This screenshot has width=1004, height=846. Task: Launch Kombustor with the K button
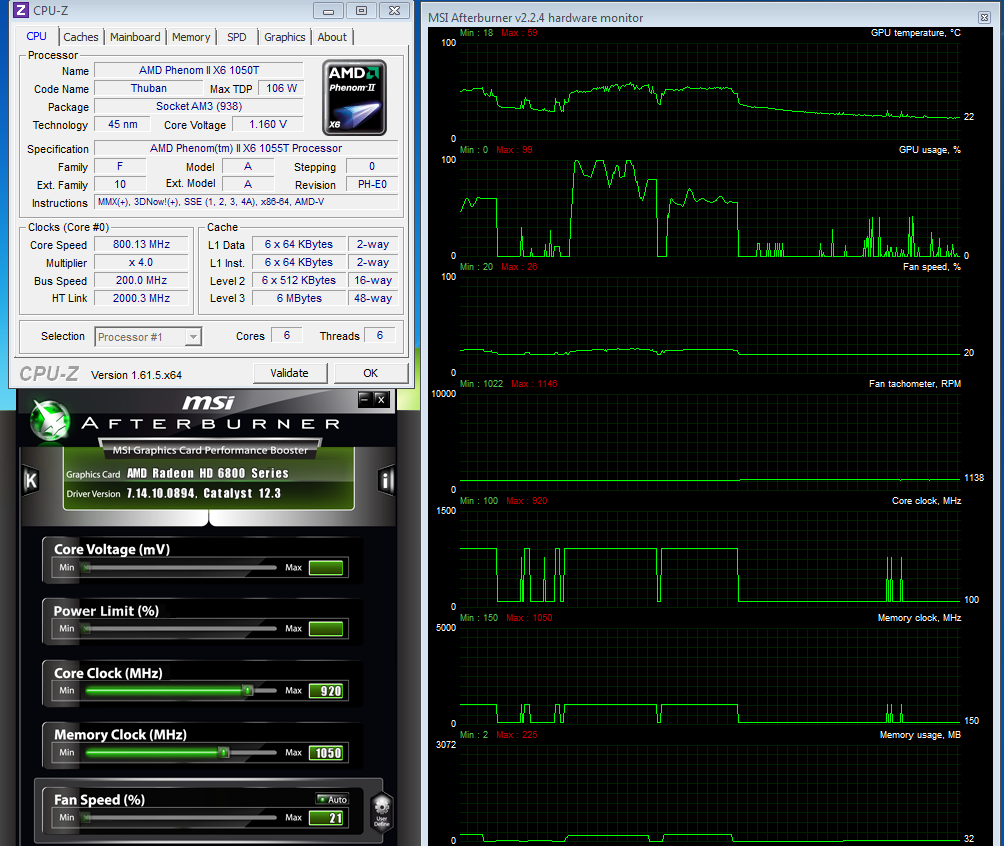[x=30, y=480]
